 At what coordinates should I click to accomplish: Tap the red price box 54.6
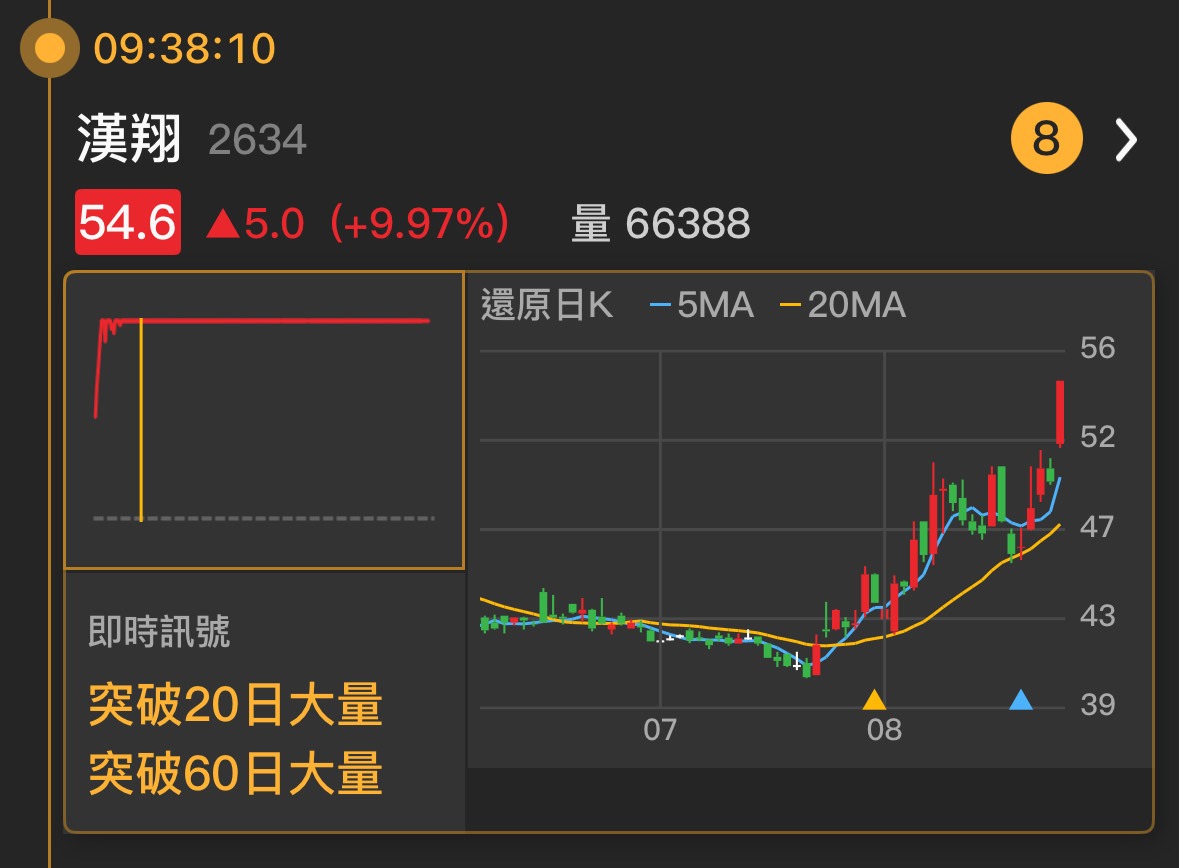(x=128, y=222)
